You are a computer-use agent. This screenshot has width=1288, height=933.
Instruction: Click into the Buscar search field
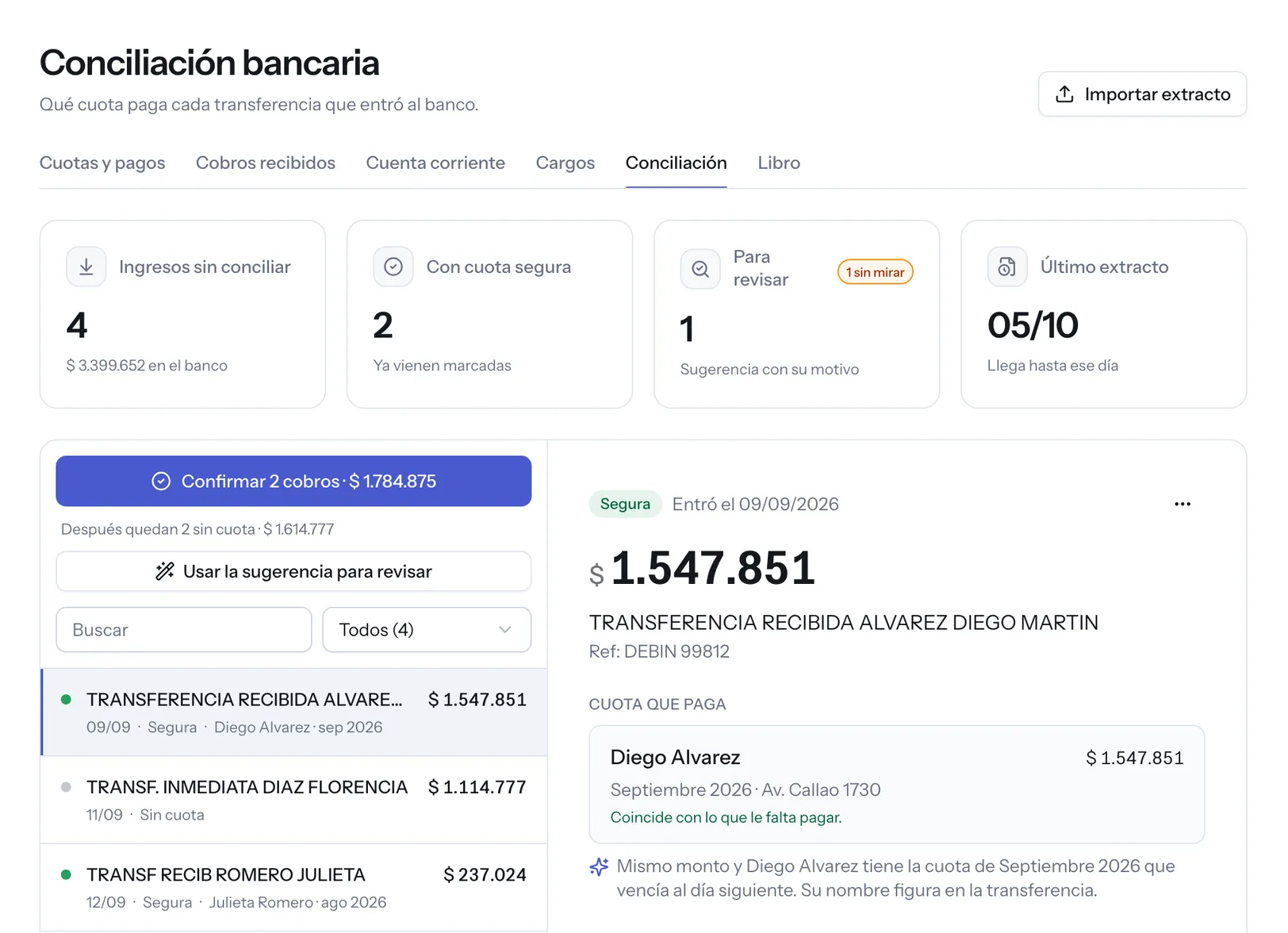pyautogui.click(x=184, y=630)
